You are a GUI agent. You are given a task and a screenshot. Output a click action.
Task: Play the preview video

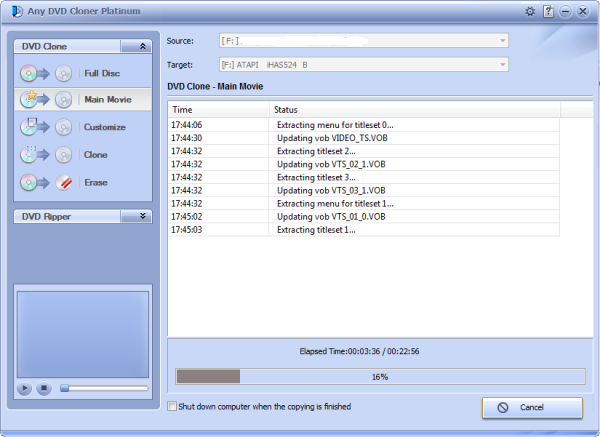tap(24, 388)
